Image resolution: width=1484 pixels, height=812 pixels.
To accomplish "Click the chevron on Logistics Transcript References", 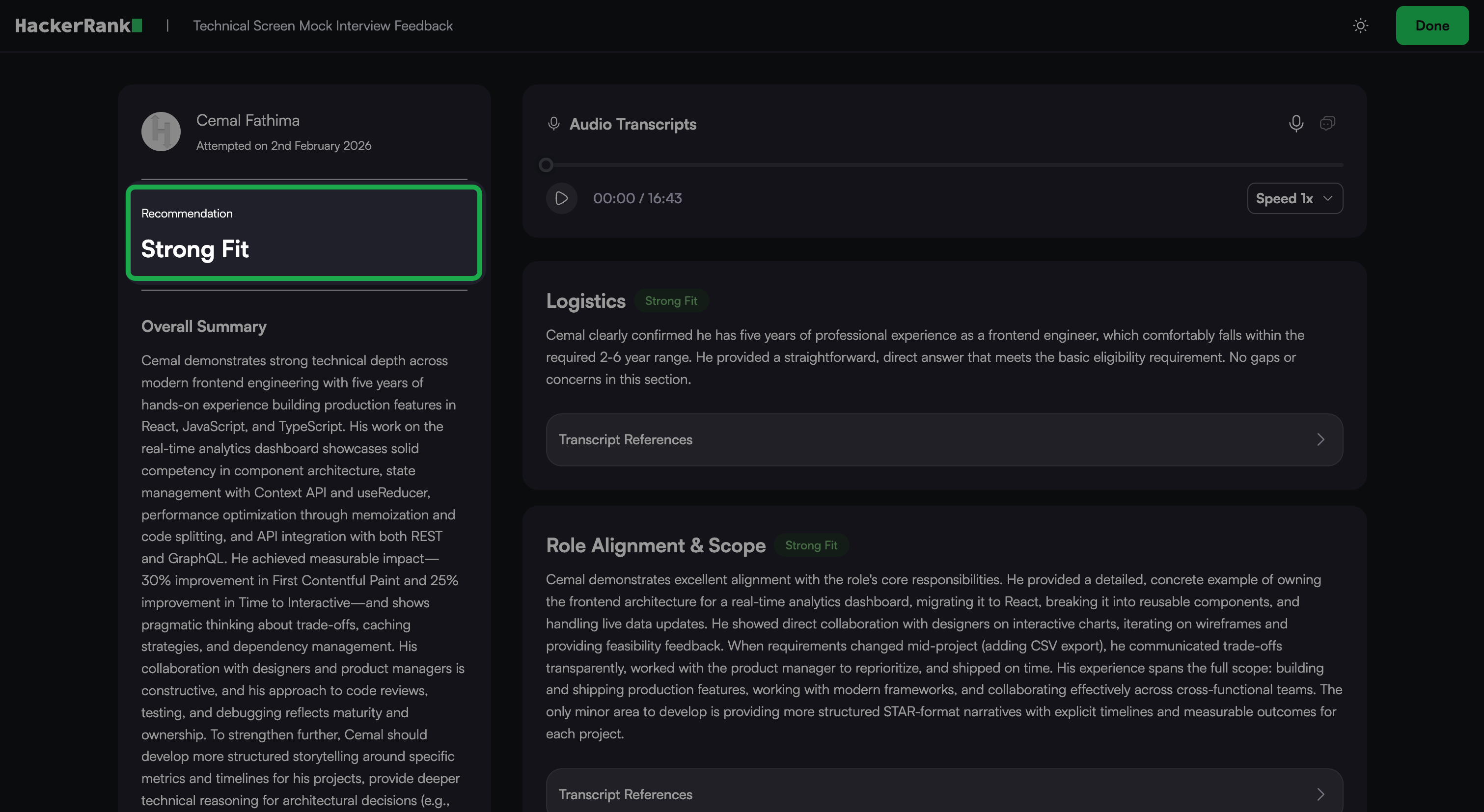I will [x=1320, y=439].
